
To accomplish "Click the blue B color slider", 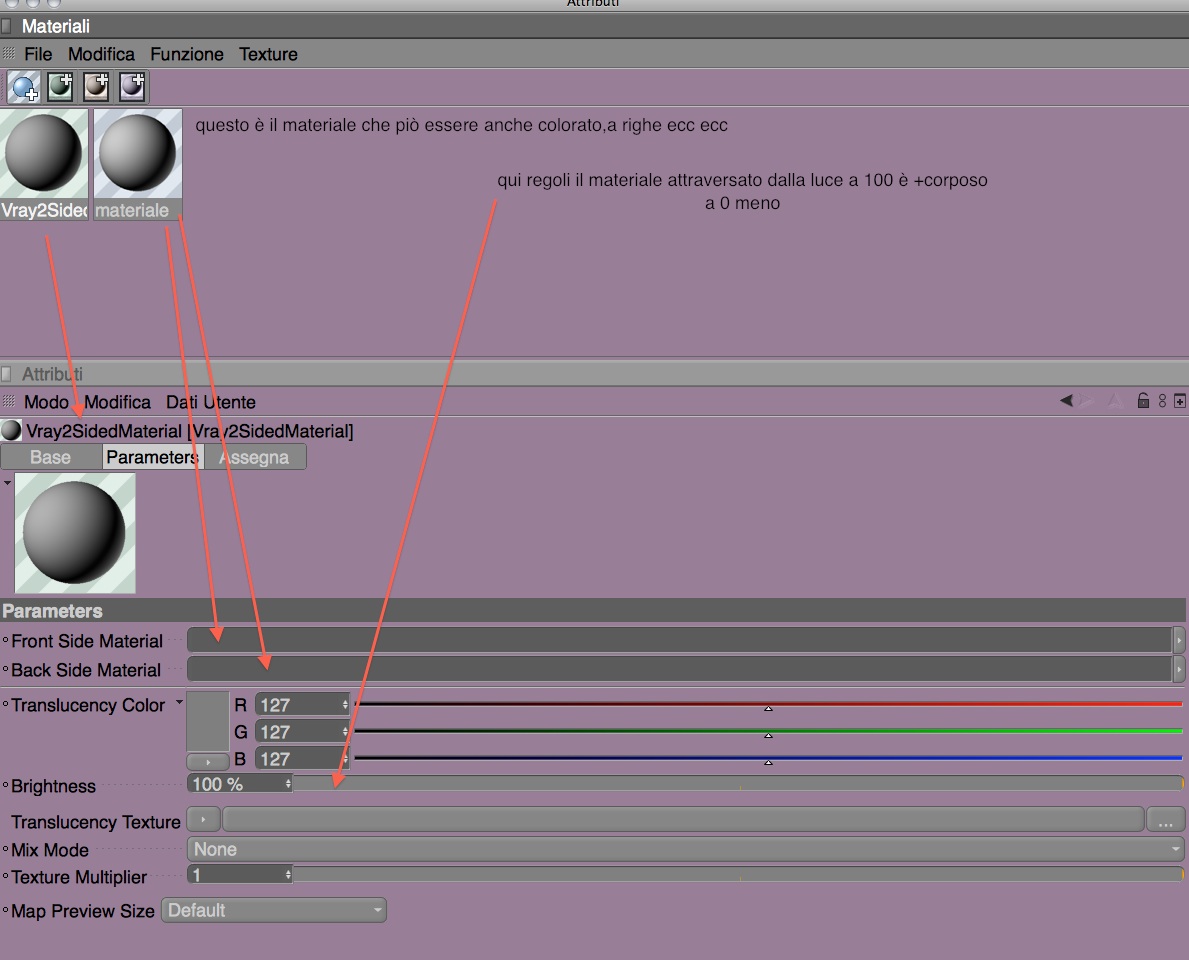I will [x=768, y=758].
